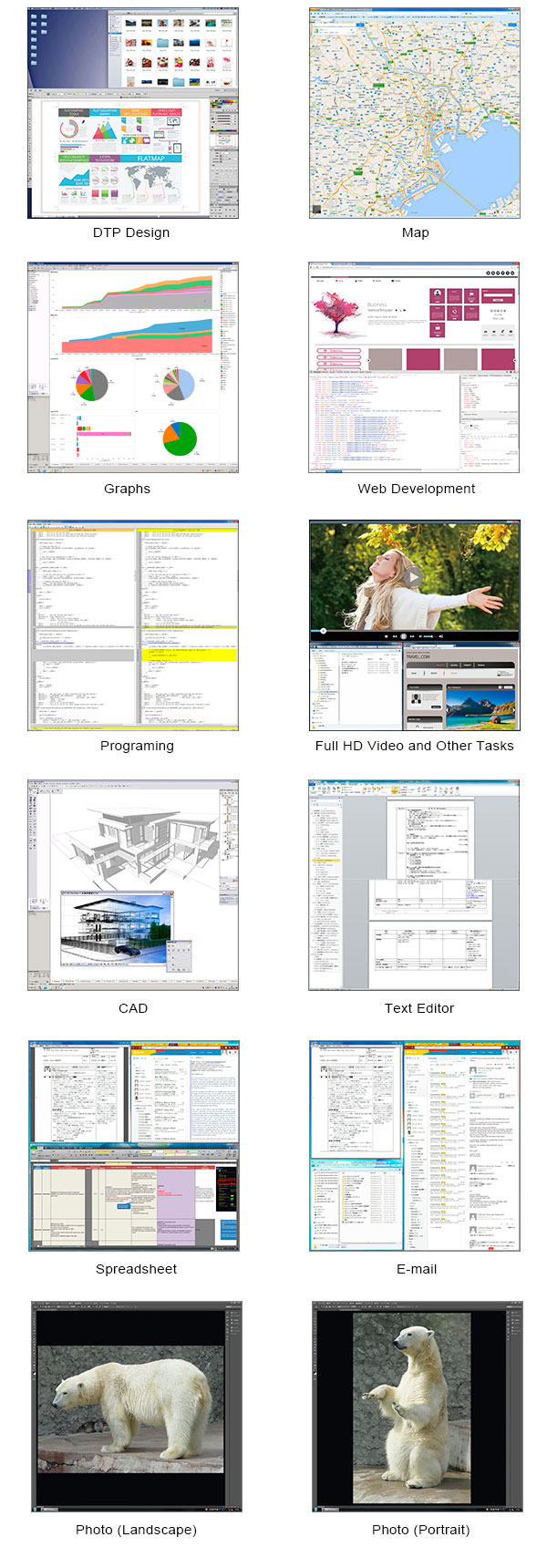Image resolution: width=547 pixels, height=1568 pixels.
Task: Click the video player's round pause button
Action: point(404,636)
